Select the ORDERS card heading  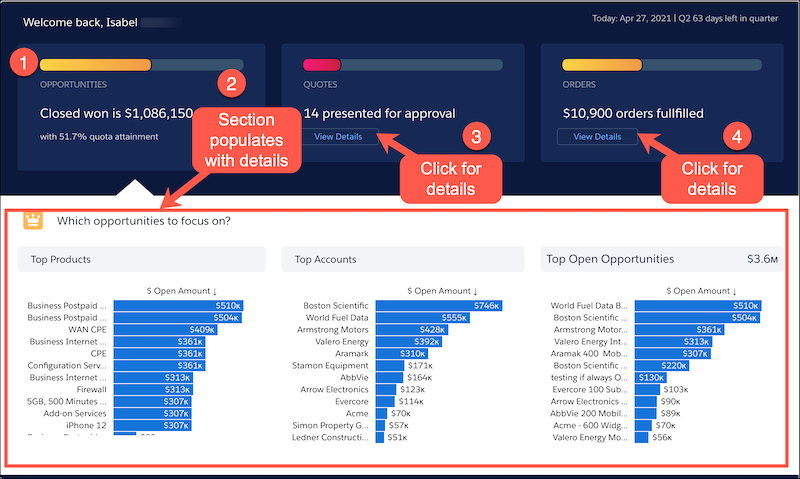pos(579,85)
